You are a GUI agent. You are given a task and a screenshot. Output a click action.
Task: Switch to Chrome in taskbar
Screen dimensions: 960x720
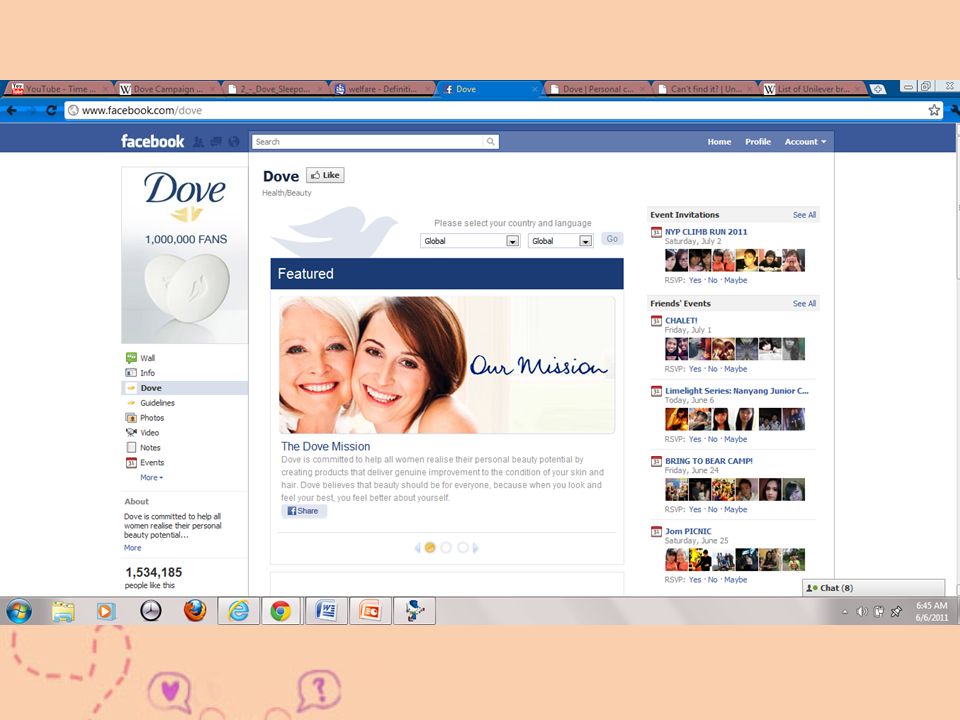[x=281, y=610]
